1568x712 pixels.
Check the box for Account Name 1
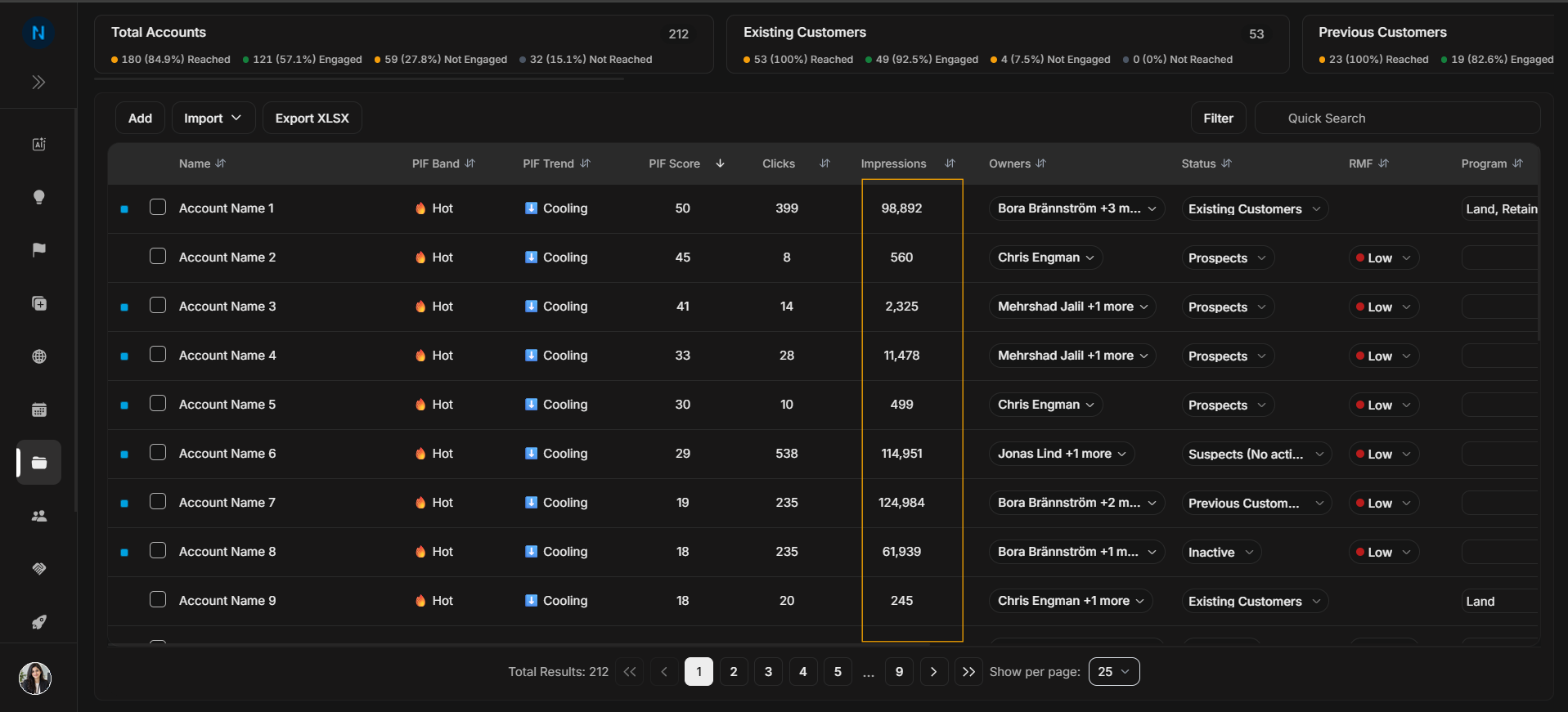[158, 208]
